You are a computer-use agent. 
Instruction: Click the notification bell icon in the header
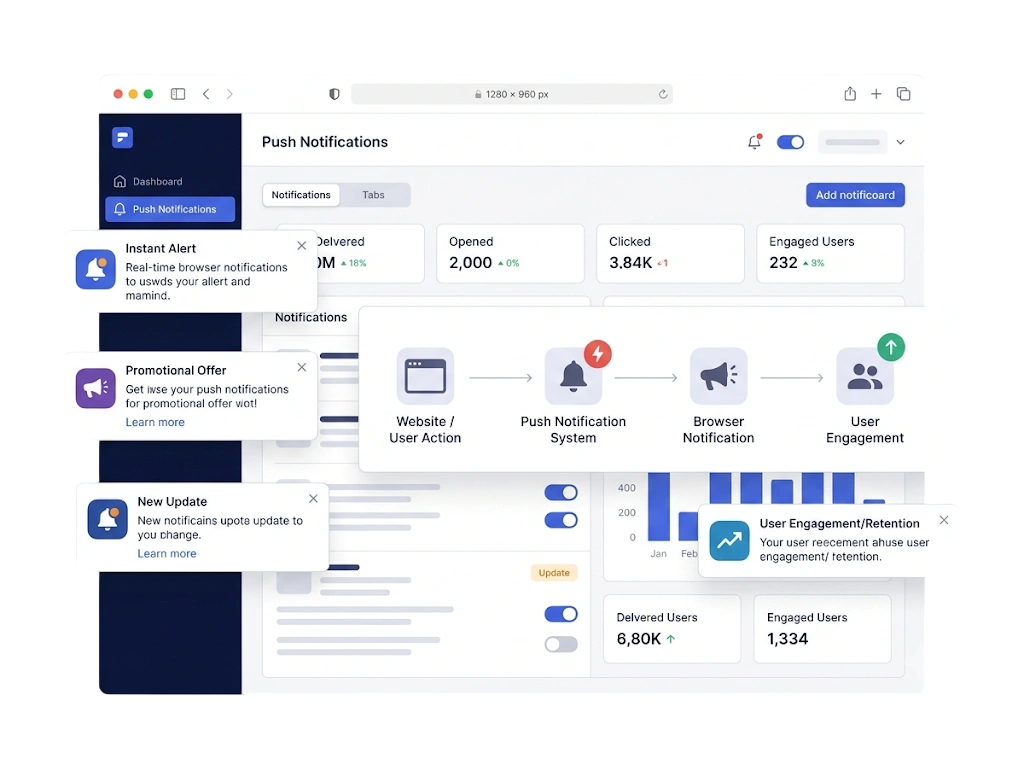(754, 142)
